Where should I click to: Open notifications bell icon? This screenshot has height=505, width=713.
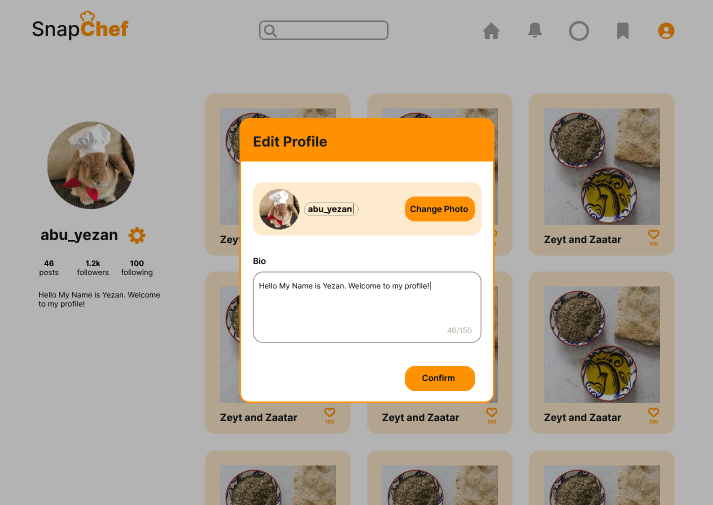coord(535,30)
